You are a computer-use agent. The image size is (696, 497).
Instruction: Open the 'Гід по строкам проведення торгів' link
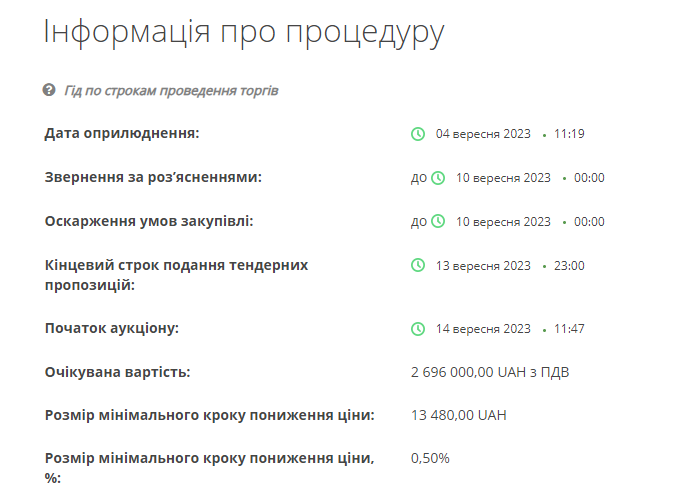click(171, 91)
